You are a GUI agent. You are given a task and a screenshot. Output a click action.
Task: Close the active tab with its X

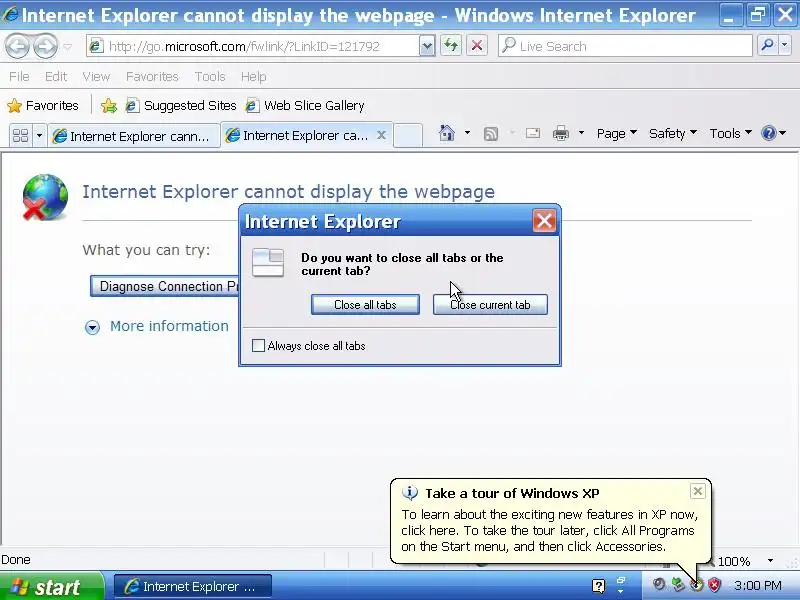[x=381, y=135]
